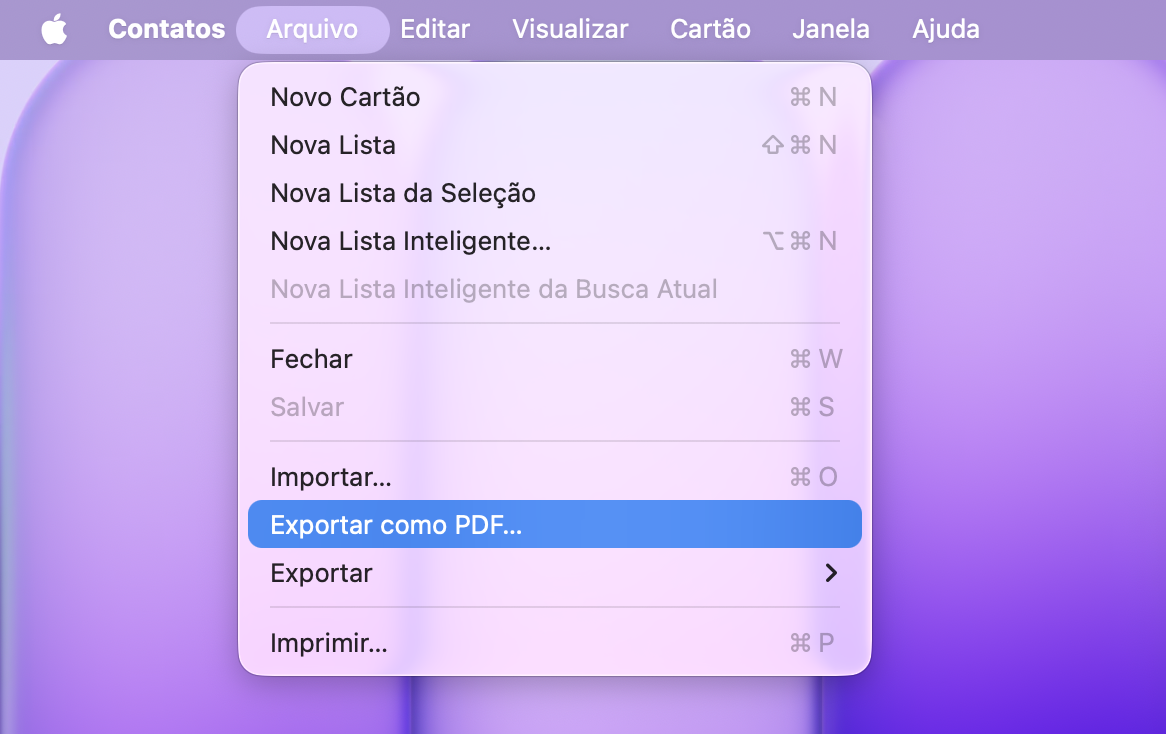Screen dimensions: 1166x734
Task: Select Exportar como PDF… option
Action: tap(555, 524)
